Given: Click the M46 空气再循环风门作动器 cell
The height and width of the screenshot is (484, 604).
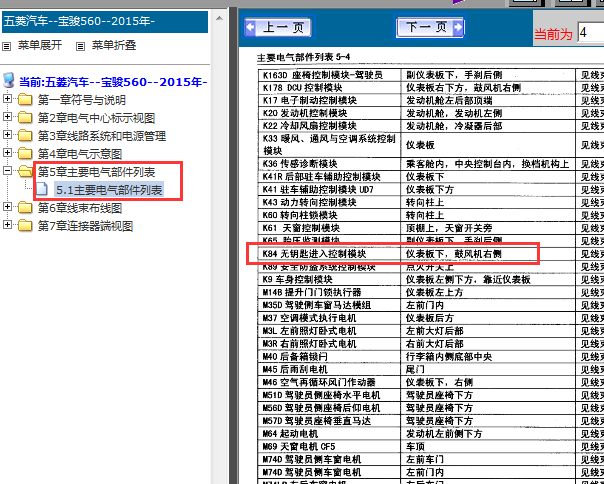Looking at the screenshot, I should click(330, 382).
